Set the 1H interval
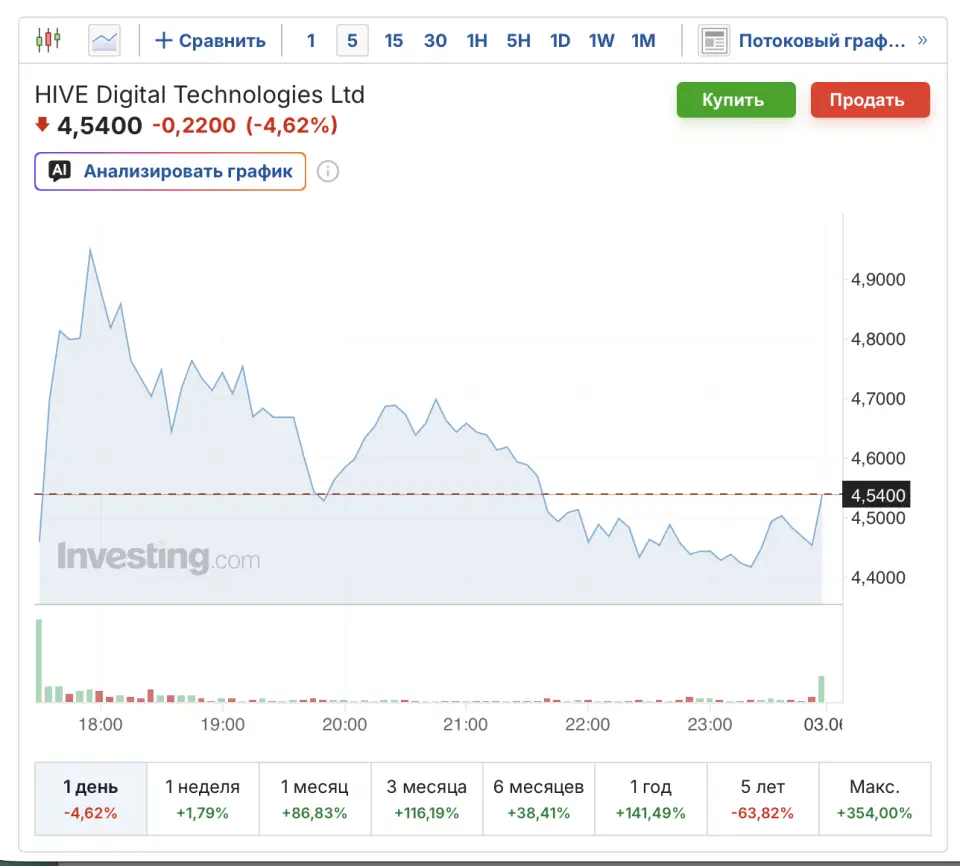This screenshot has height=866, width=960. point(477,41)
